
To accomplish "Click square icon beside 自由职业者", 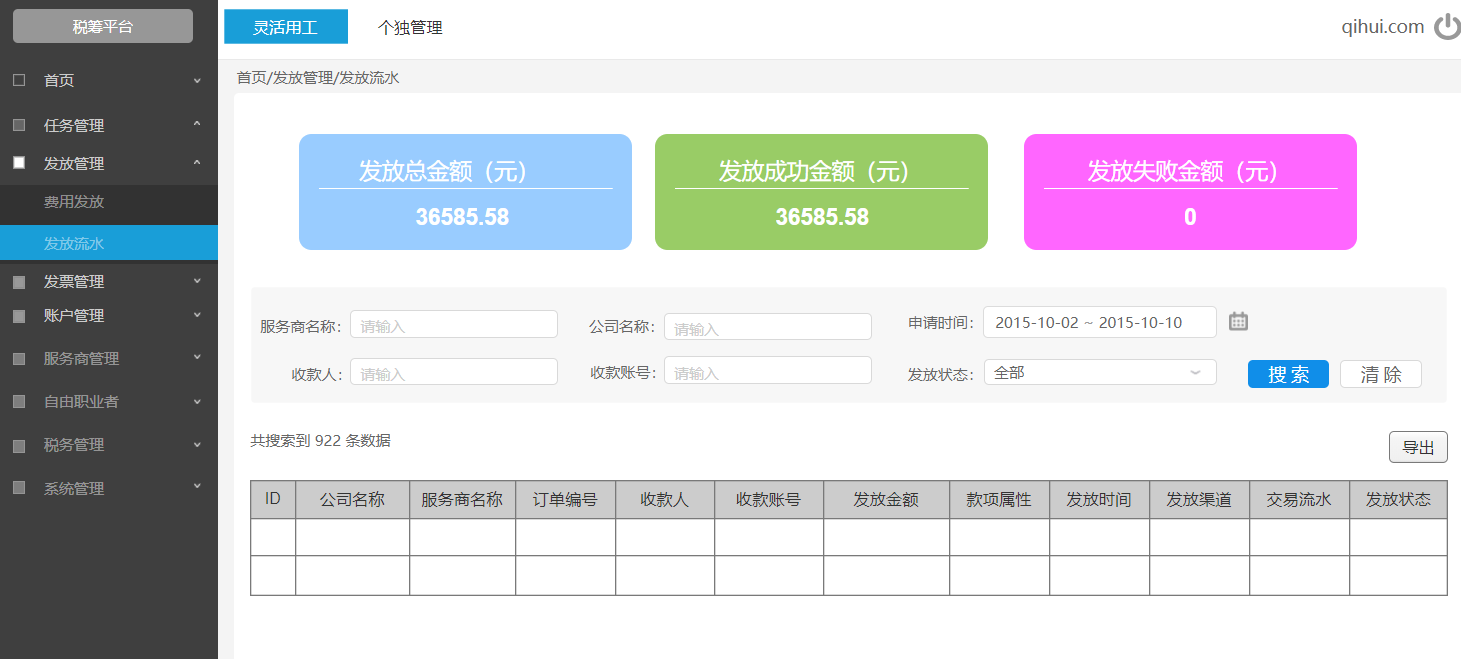I will pyautogui.click(x=19, y=401).
